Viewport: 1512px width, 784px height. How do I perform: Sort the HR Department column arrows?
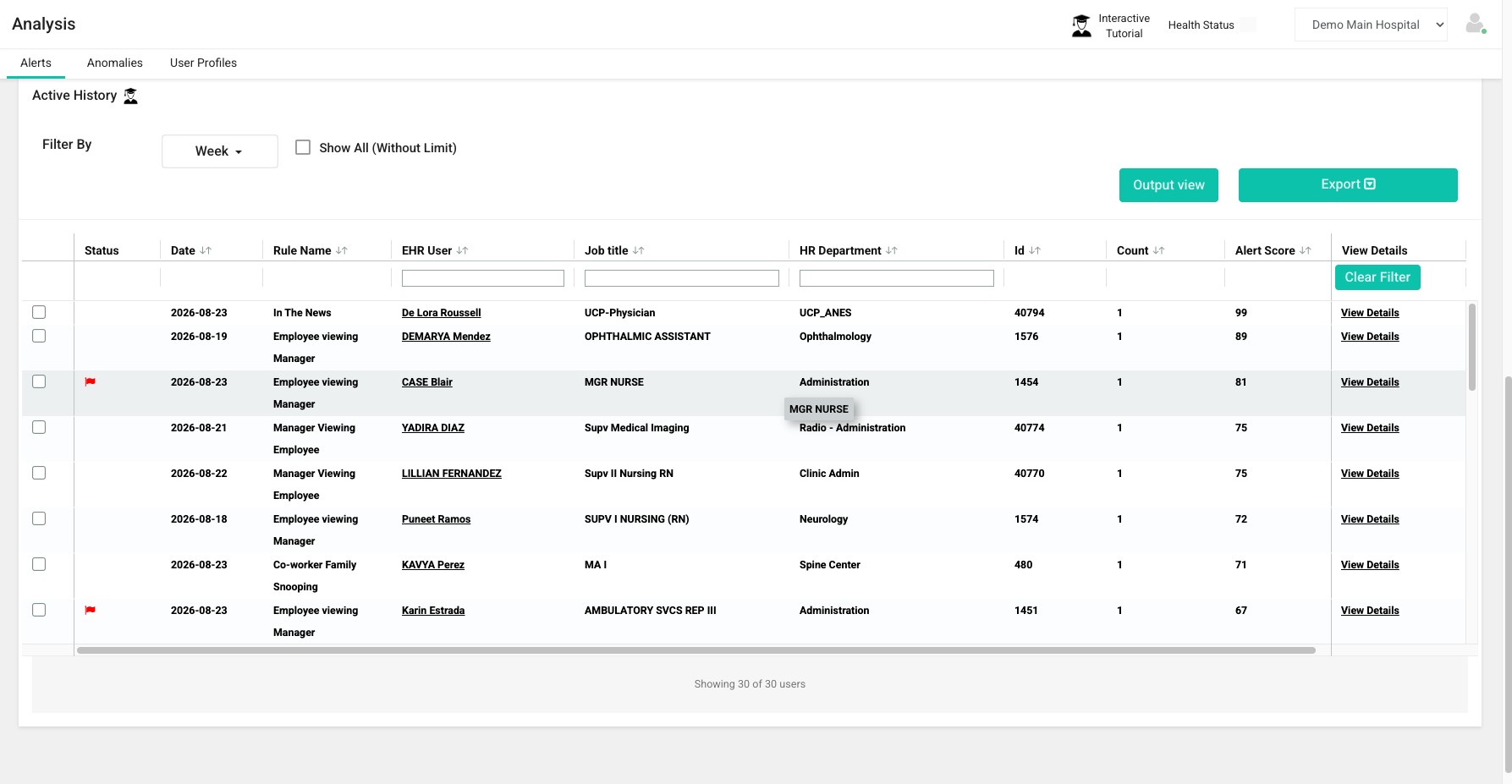pyautogui.click(x=892, y=250)
